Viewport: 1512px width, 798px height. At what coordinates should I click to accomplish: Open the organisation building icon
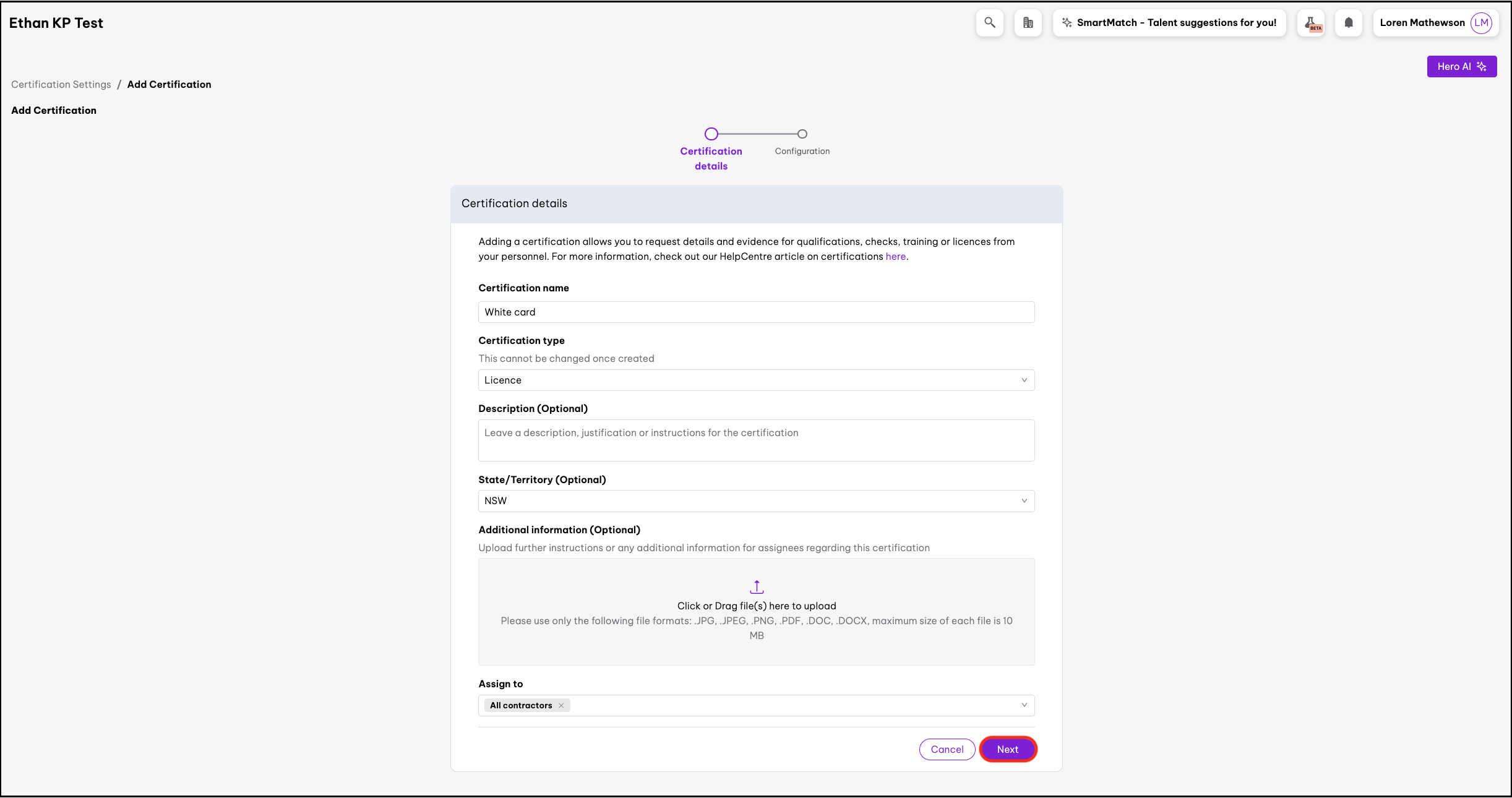(x=1028, y=23)
